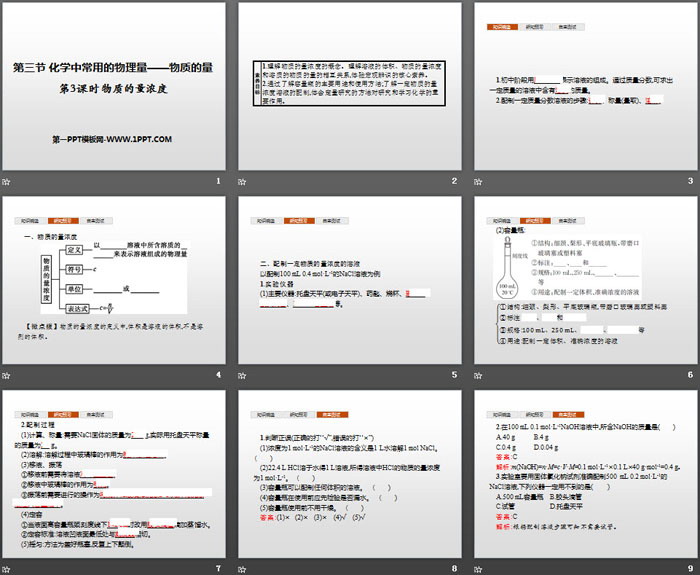Click the animation star icon under slide 5
The width and height of the screenshot is (700, 575).
[x=242, y=375]
